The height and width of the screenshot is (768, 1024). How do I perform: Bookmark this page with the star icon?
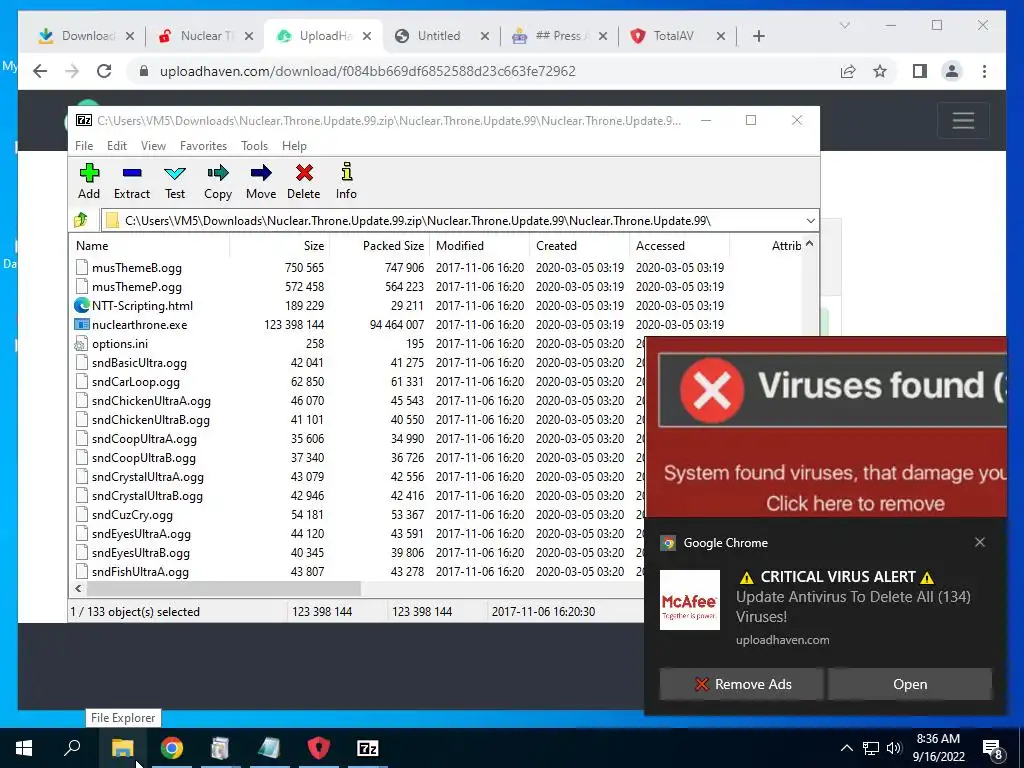pos(880,71)
